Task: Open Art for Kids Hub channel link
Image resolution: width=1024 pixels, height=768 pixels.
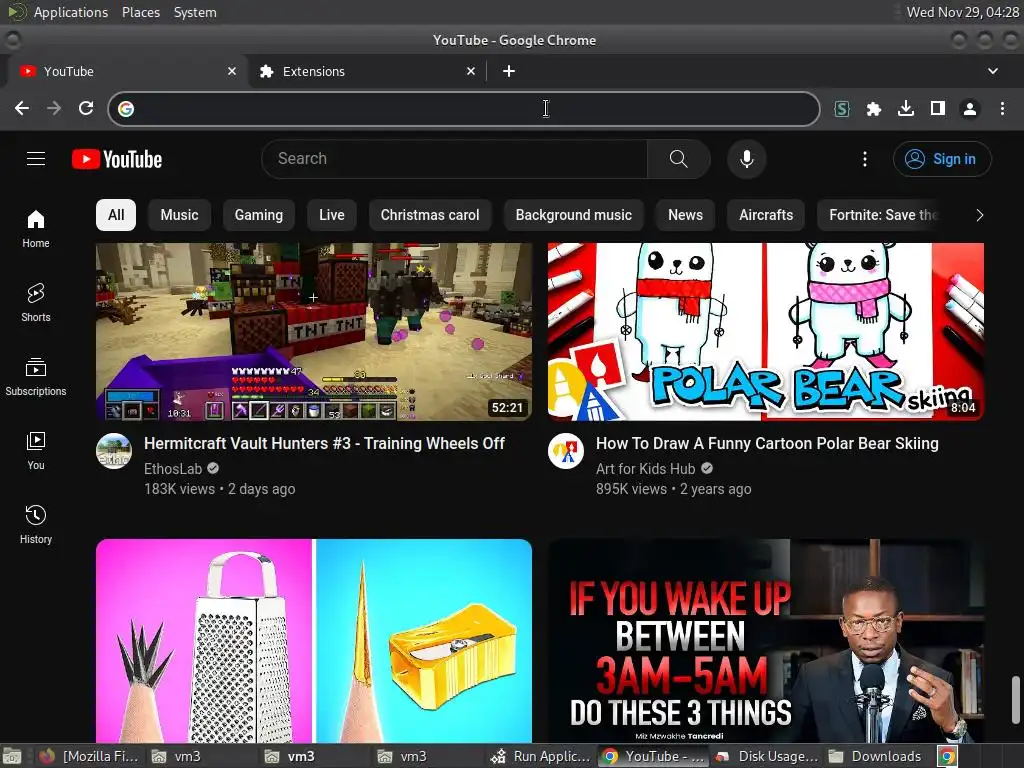Action: tap(645, 469)
